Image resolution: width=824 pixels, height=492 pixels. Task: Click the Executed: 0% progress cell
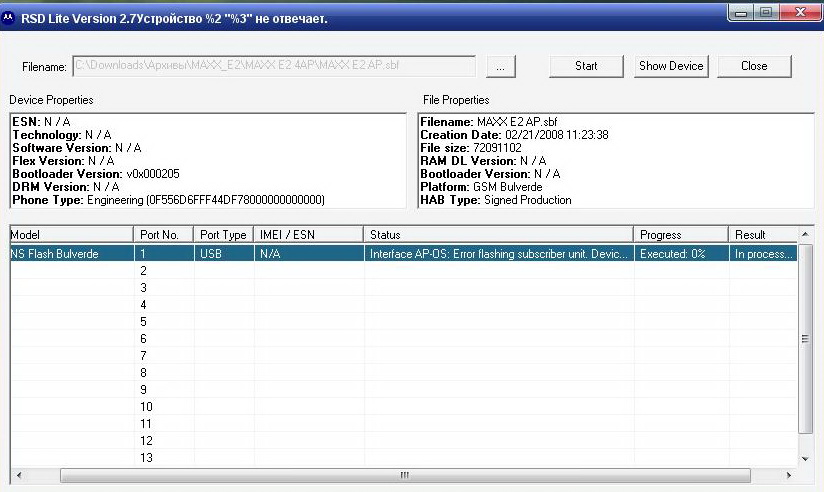(682, 254)
